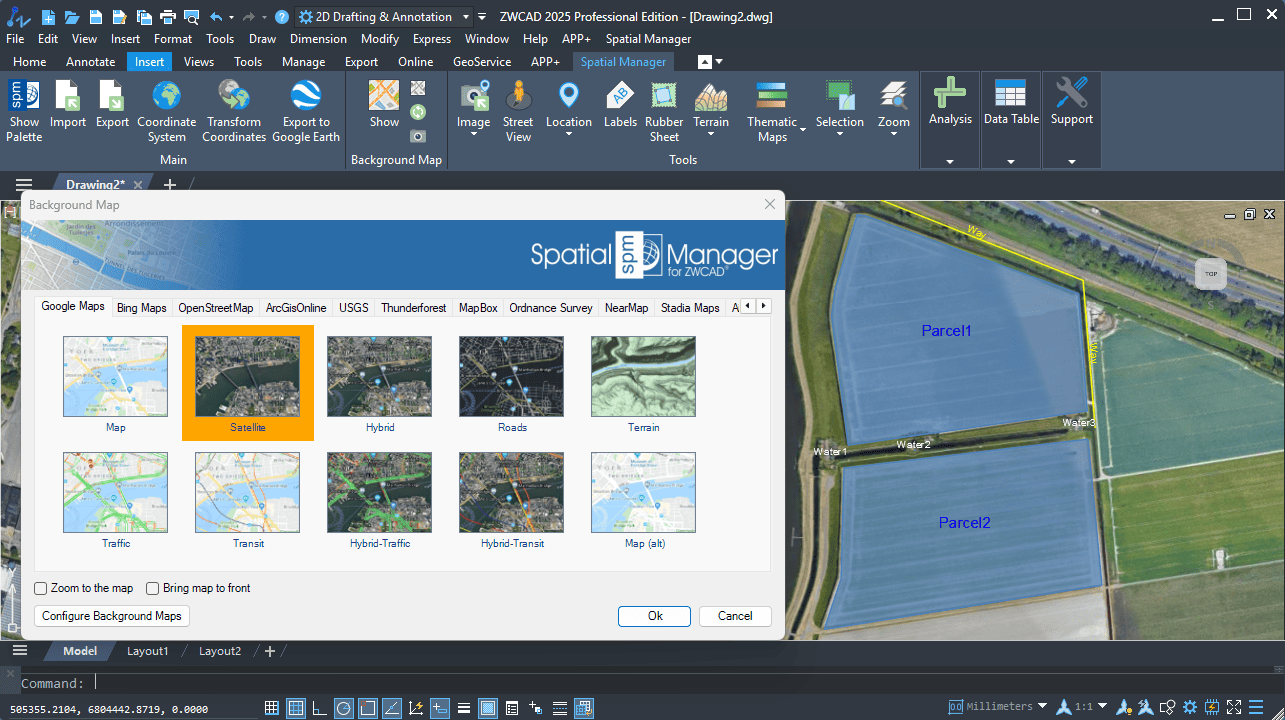1285x720 pixels.
Task: Add a new drawing tab with plus button
Action: [x=170, y=184]
